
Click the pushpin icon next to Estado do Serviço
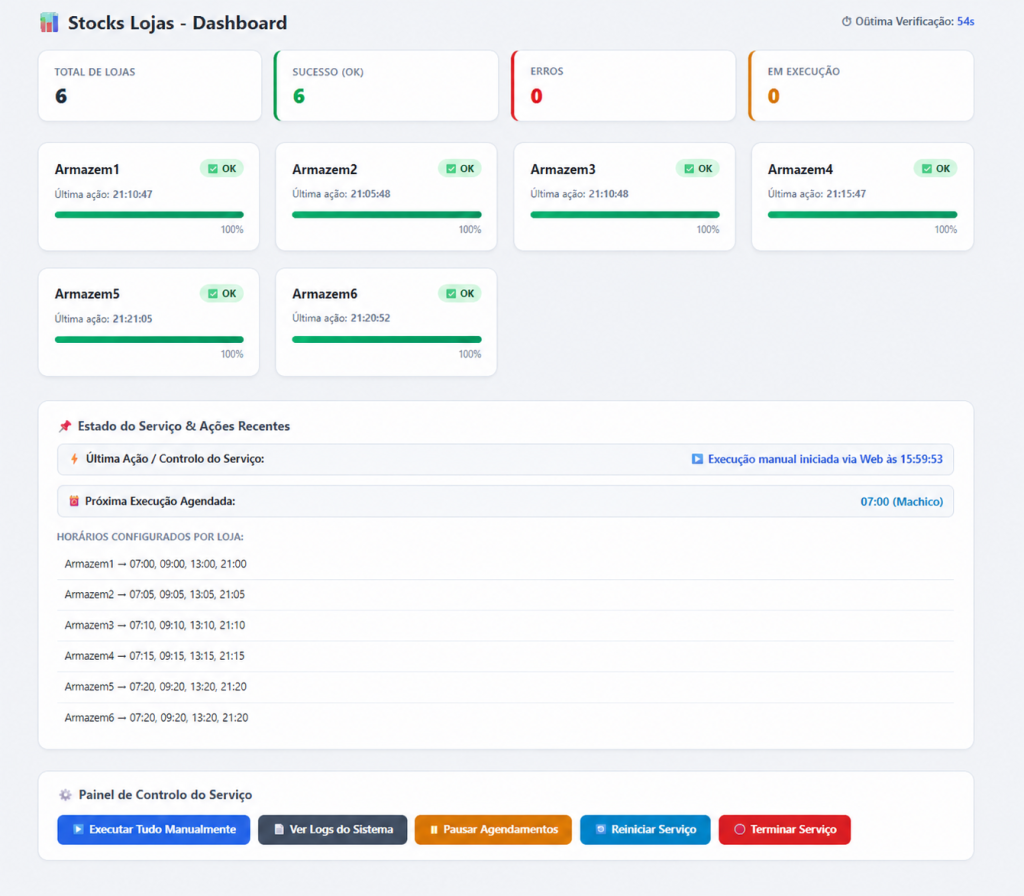65,426
